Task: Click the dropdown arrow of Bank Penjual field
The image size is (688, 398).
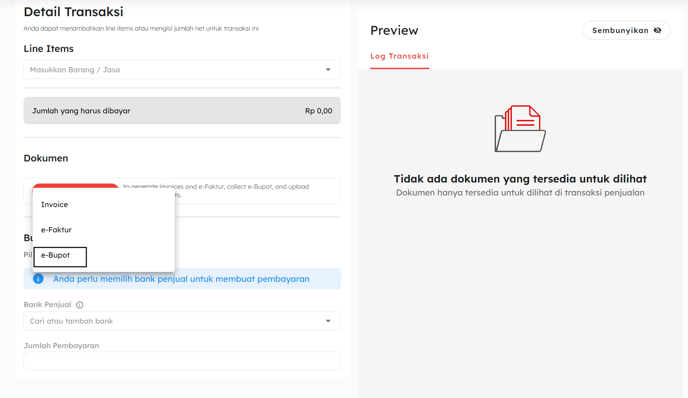Action: (x=328, y=321)
